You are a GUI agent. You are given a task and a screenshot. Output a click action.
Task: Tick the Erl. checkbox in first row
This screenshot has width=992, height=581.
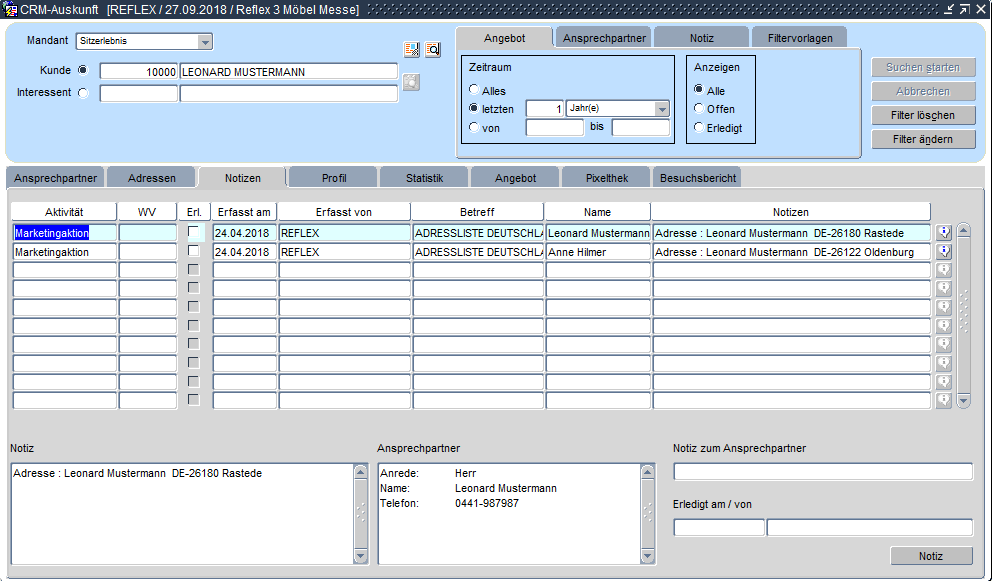tap(194, 232)
